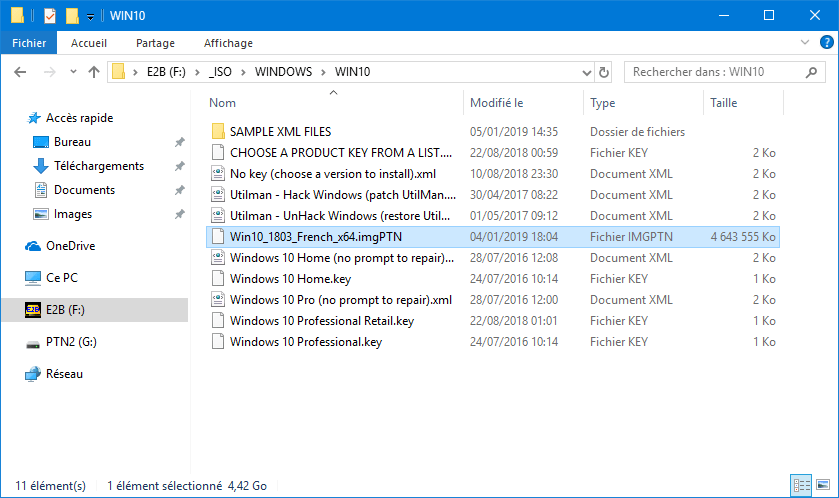This screenshot has height=498, width=839.
Task: Switch to the Affichage ribbon tab
Action: coord(228,43)
